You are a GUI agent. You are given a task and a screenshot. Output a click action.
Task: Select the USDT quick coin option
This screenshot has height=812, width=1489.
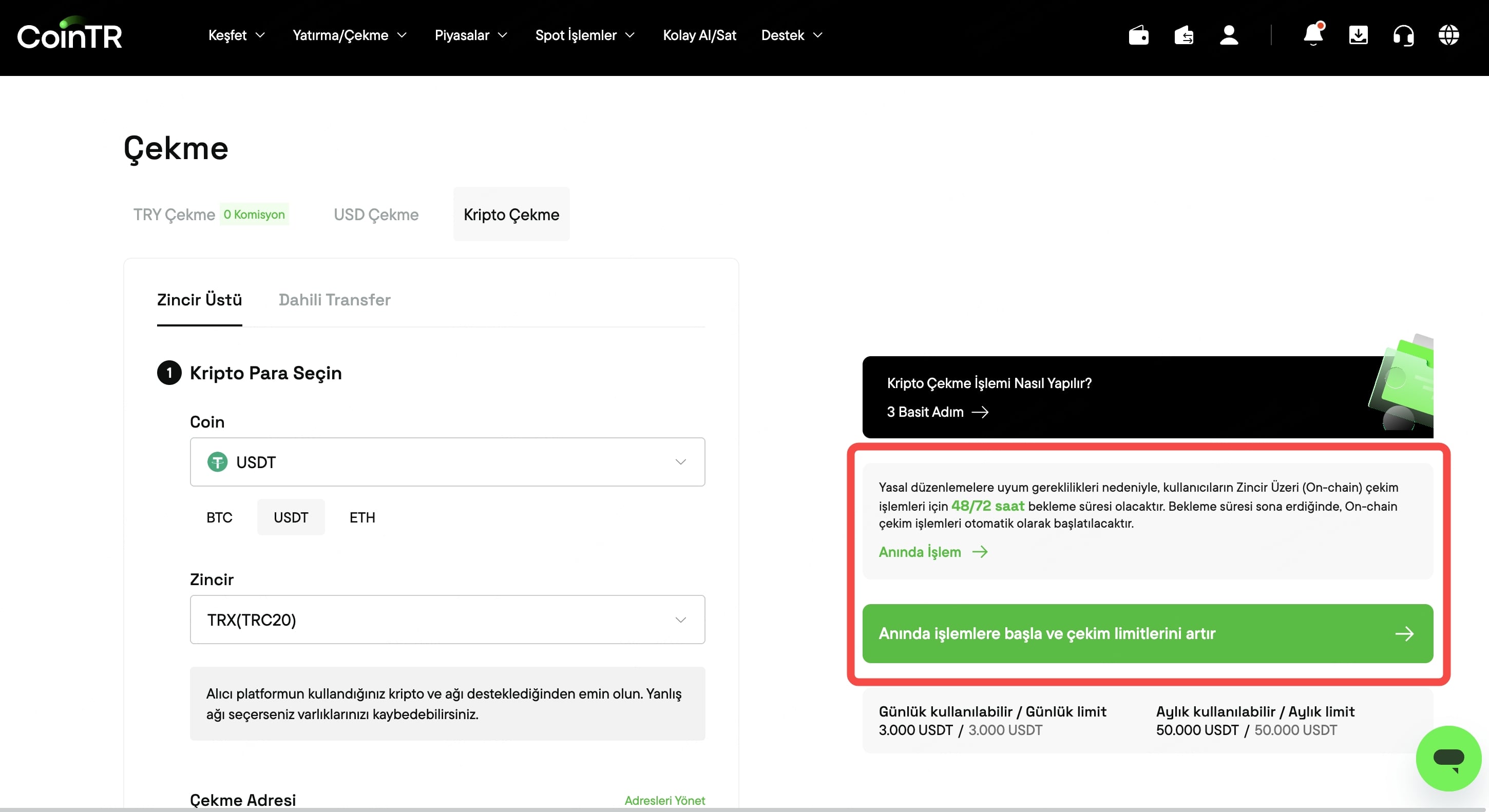(291, 517)
